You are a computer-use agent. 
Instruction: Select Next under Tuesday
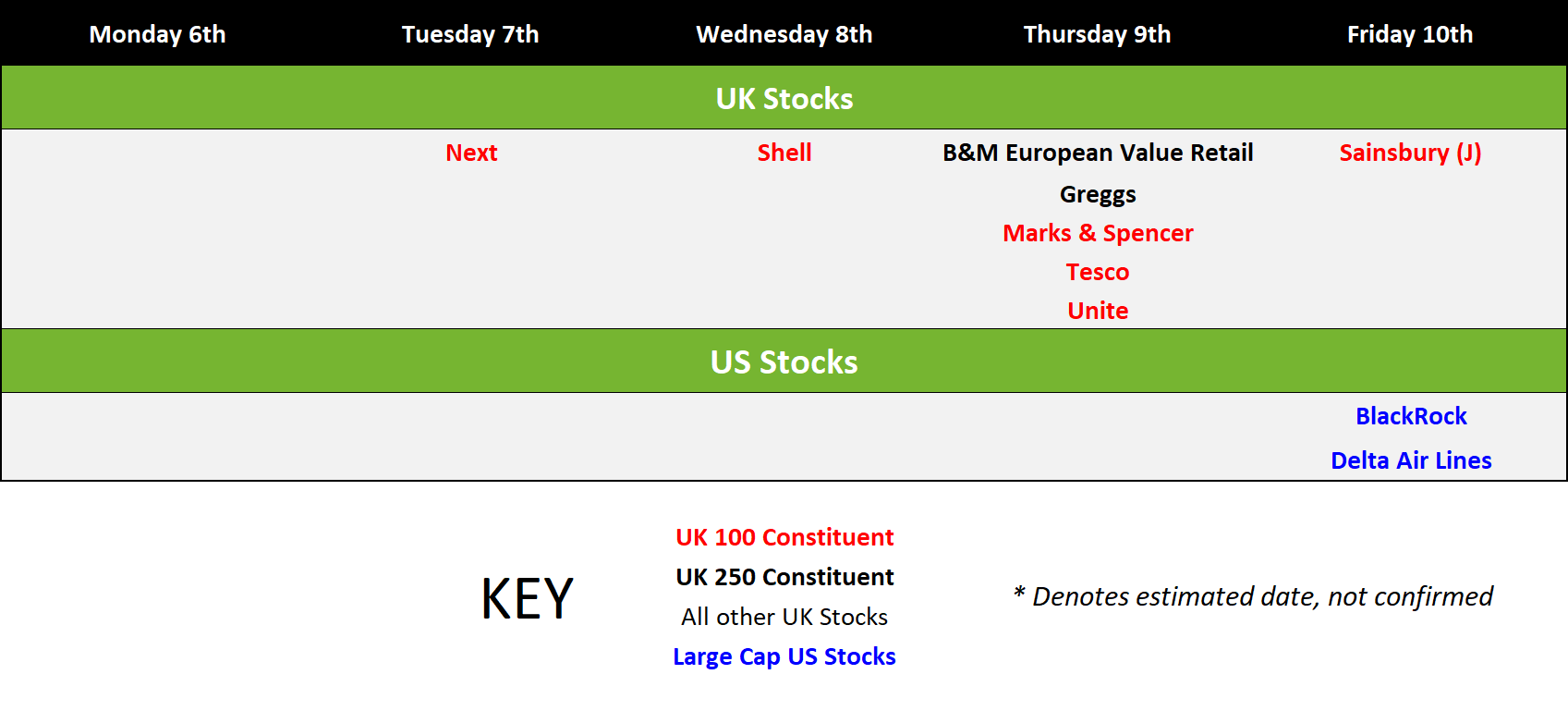tap(471, 153)
